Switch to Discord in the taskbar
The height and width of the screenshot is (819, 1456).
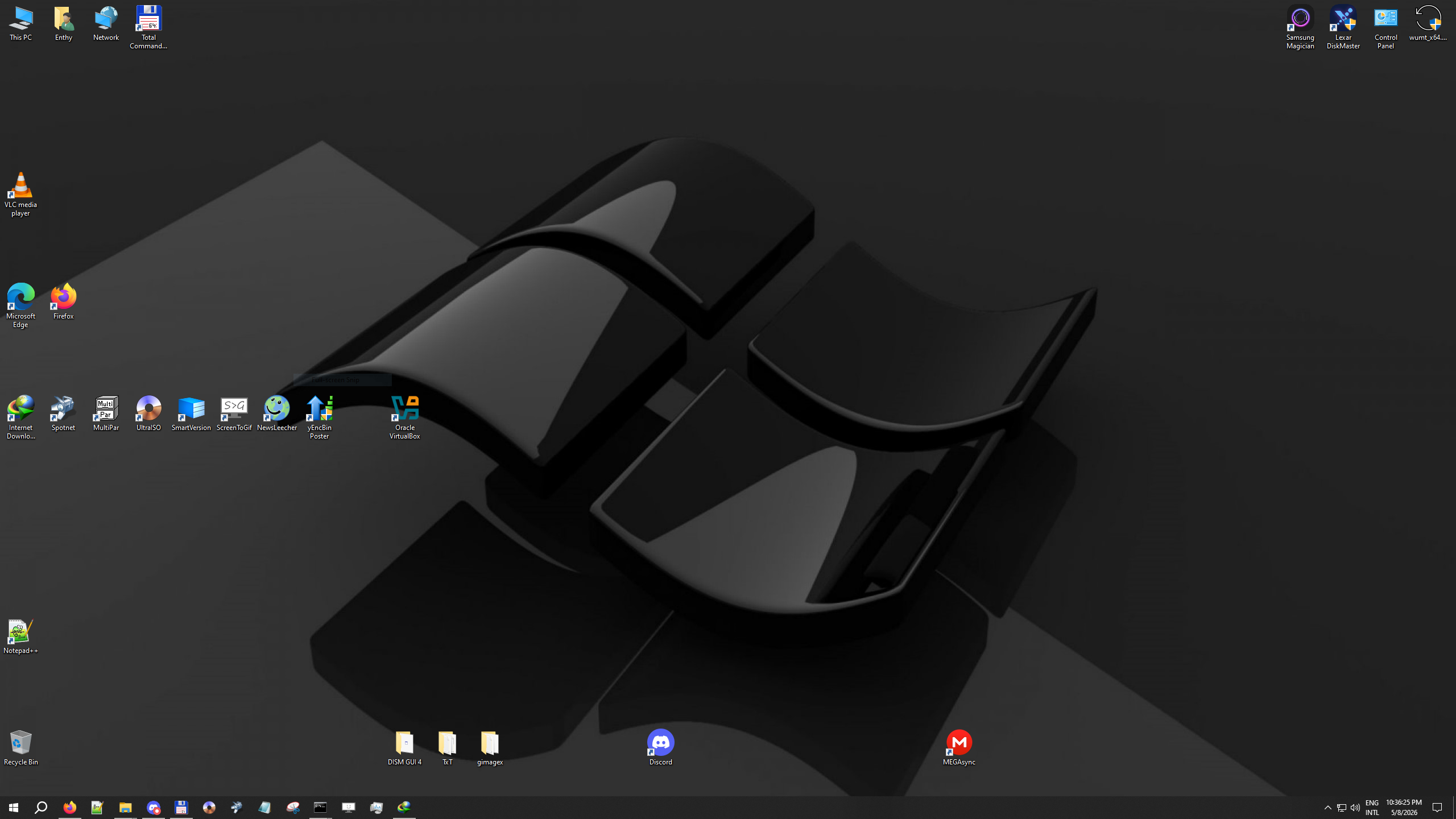[x=154, y=808]
